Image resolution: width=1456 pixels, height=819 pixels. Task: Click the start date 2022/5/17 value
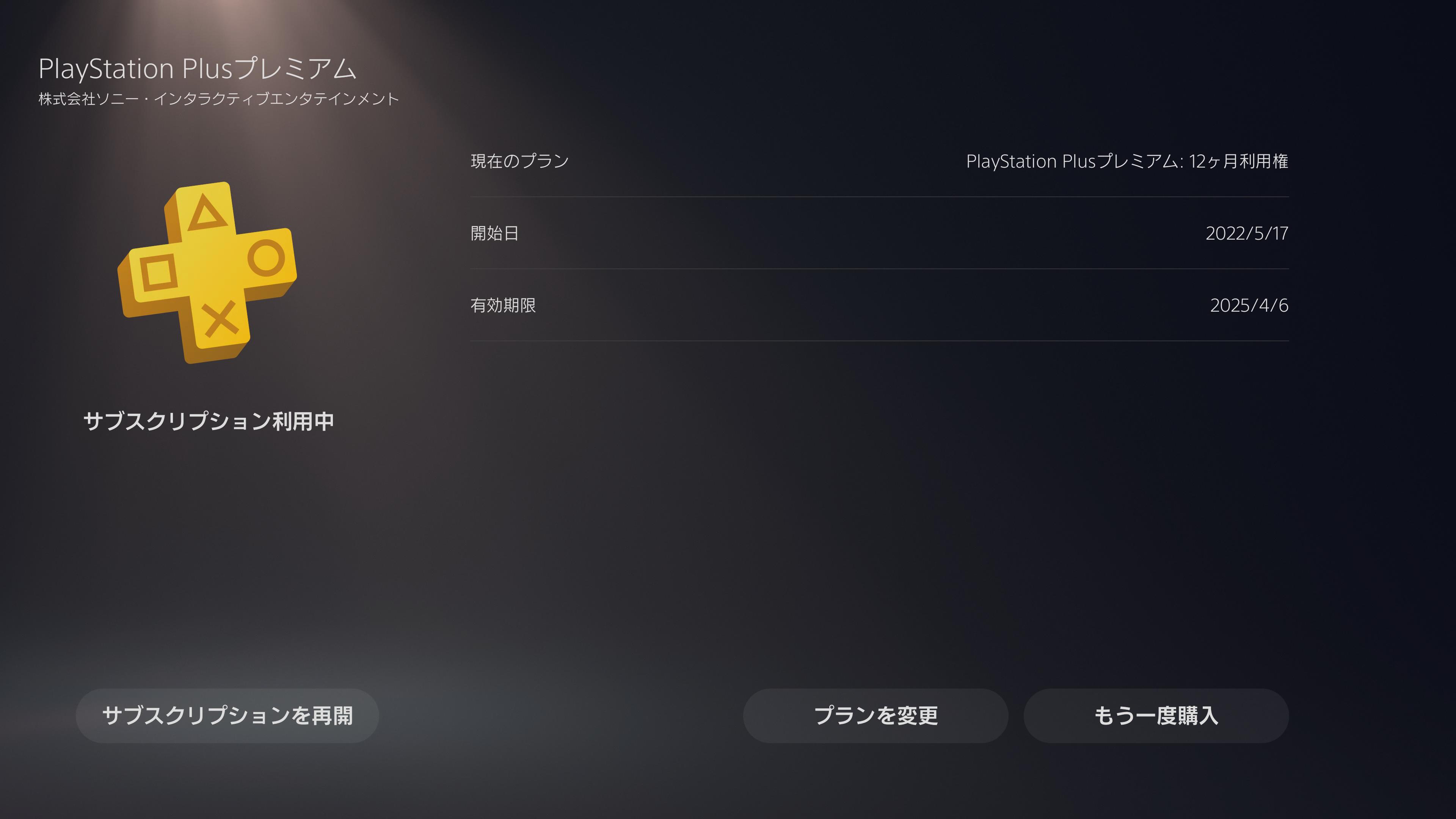click(1247, 233)
